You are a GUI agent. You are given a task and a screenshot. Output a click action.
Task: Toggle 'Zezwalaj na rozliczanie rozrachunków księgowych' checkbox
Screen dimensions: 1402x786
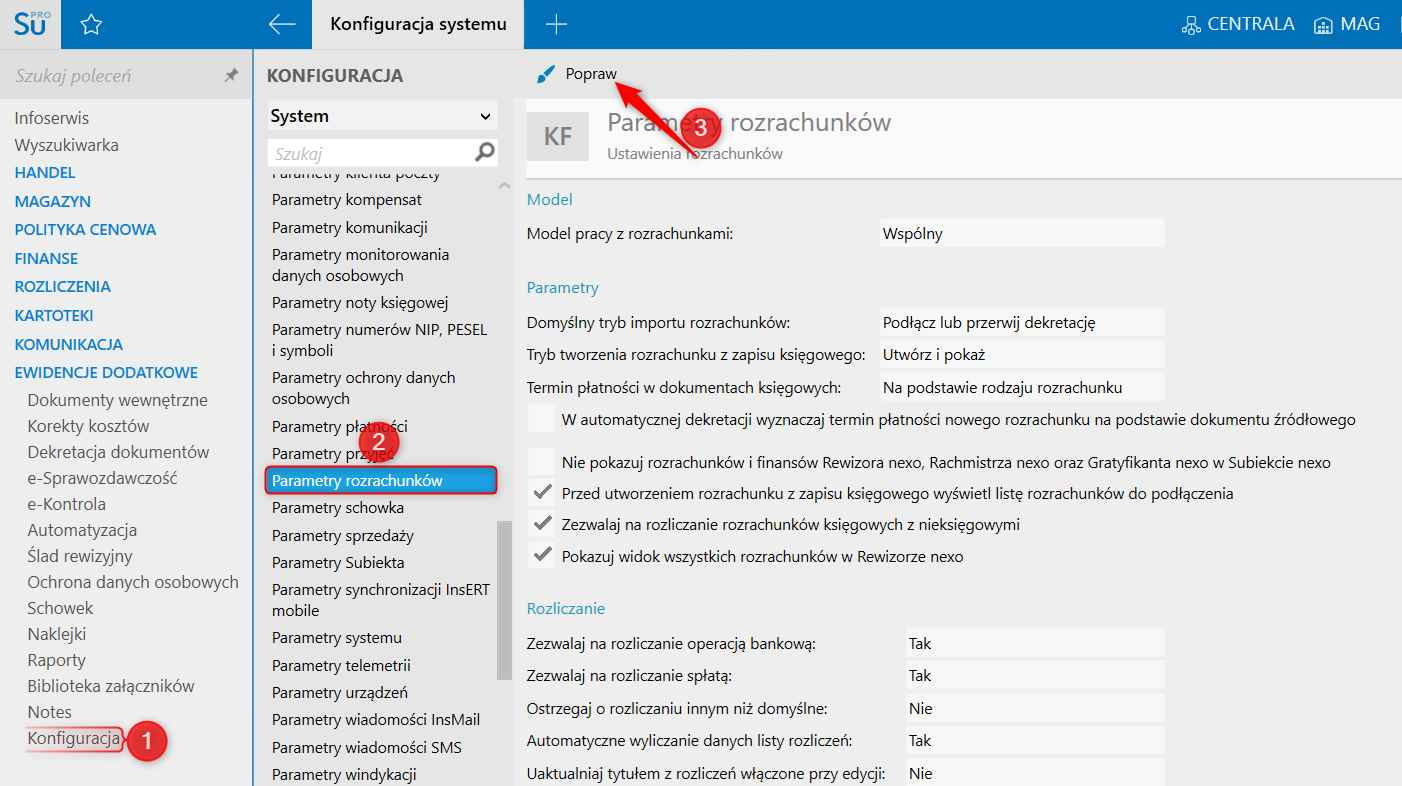pyautogui.click(x=541, y=524)
